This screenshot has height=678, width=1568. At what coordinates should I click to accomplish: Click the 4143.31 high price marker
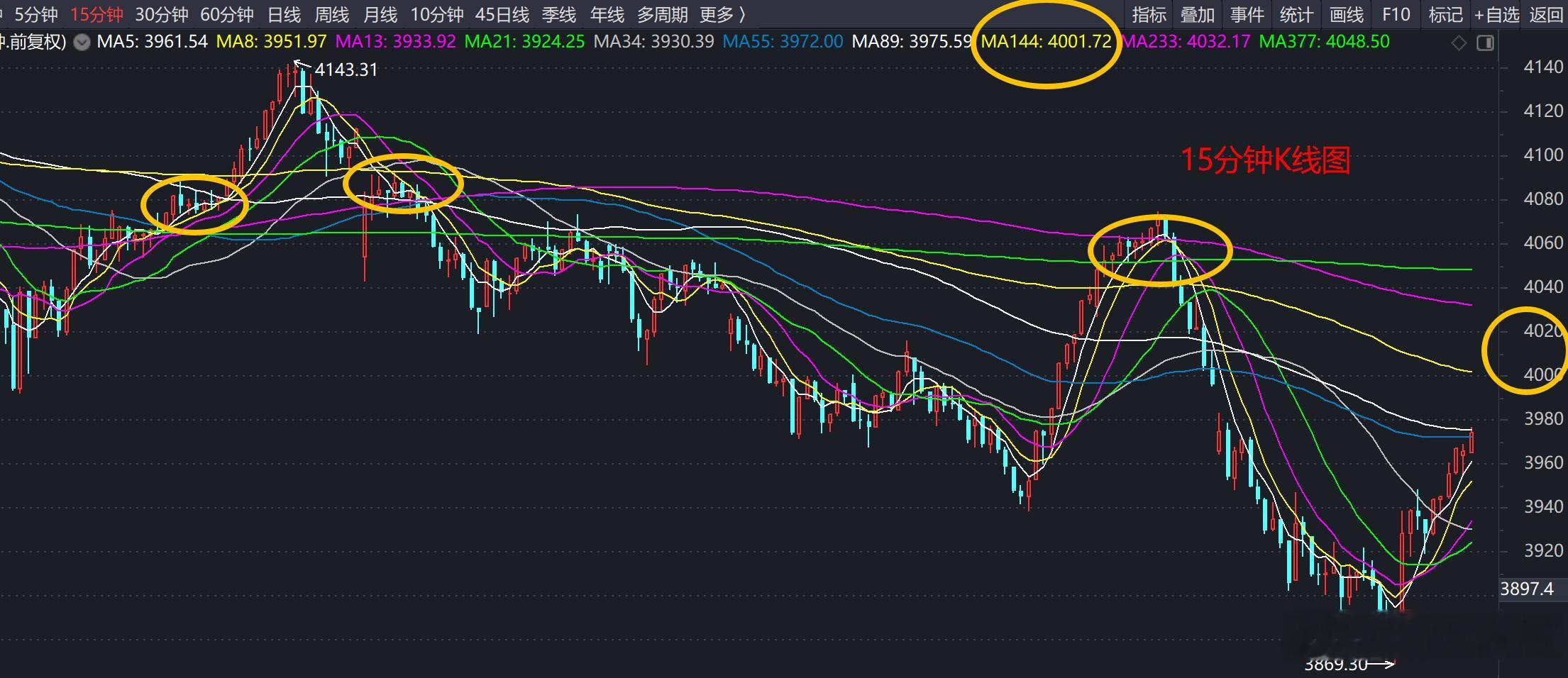click(x=346, y=70)
